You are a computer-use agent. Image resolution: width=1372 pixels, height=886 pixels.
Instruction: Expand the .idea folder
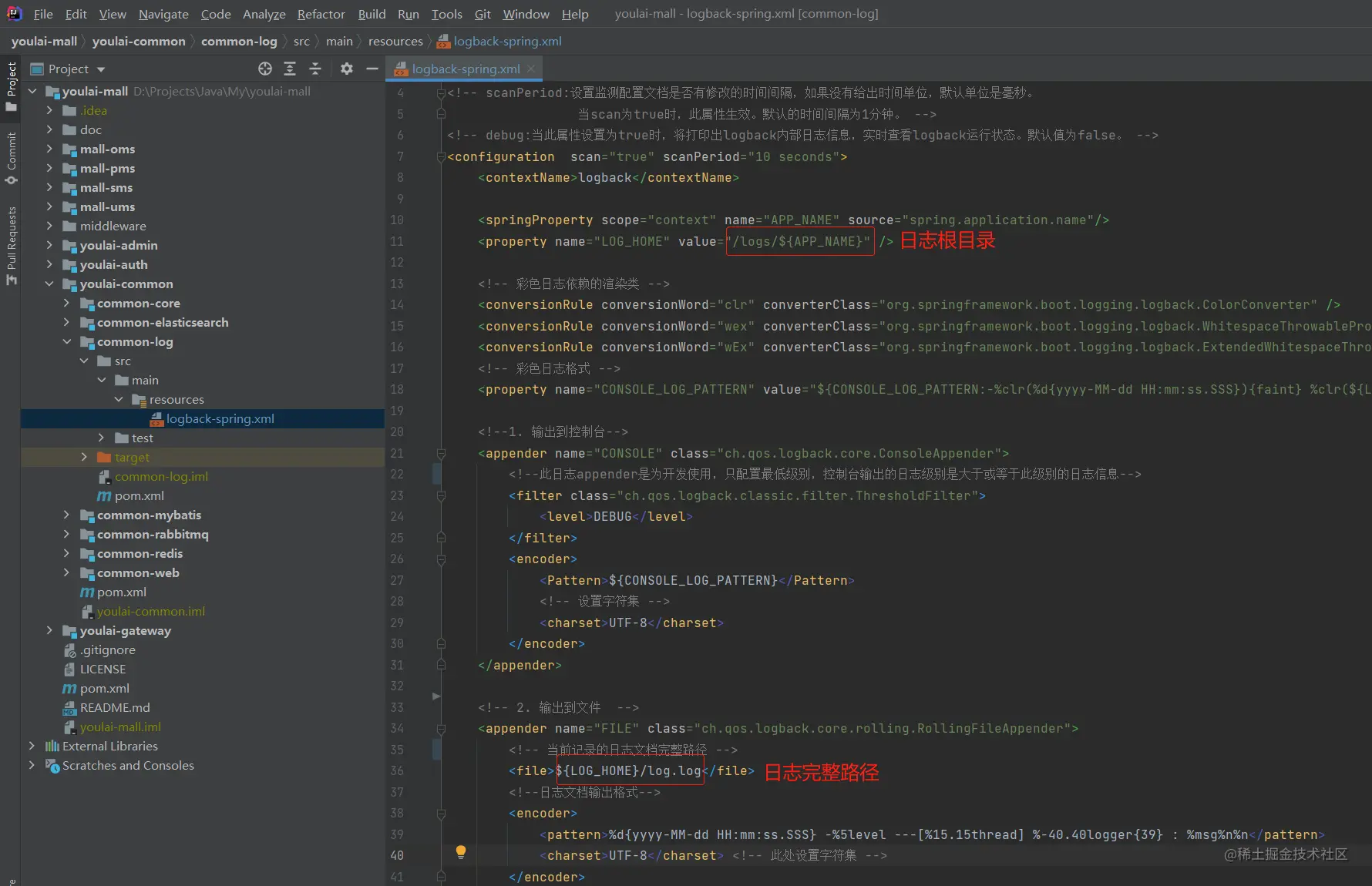tap(49, 110)
